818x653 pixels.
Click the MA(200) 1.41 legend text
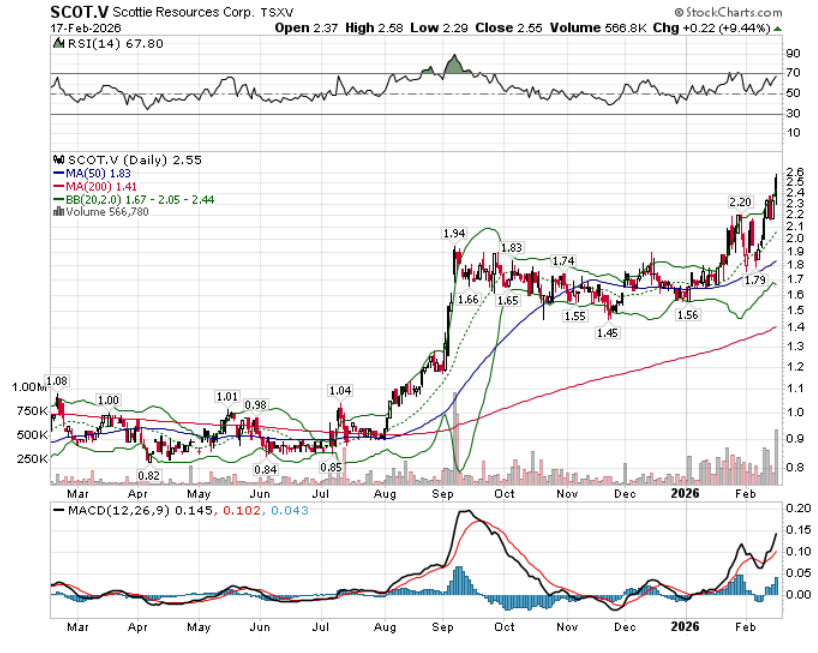coord(101,187)
